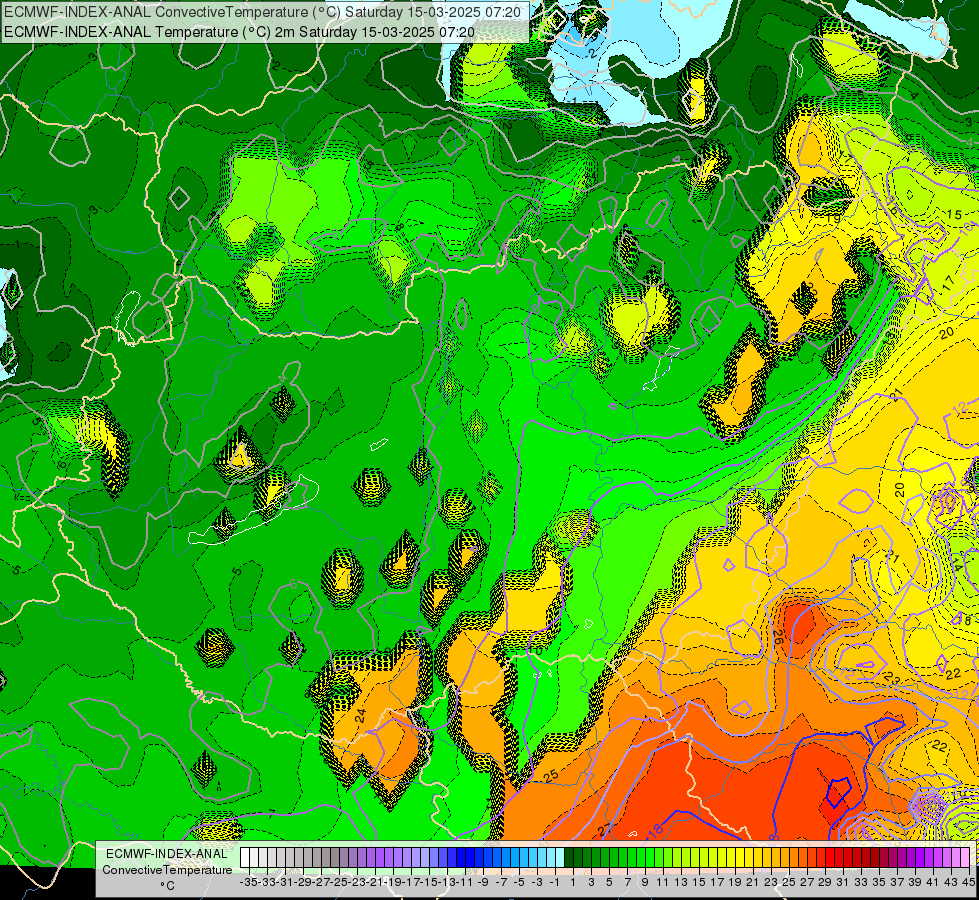Click the ConvectiveTemperature label in legend

[x=167, y=869]
